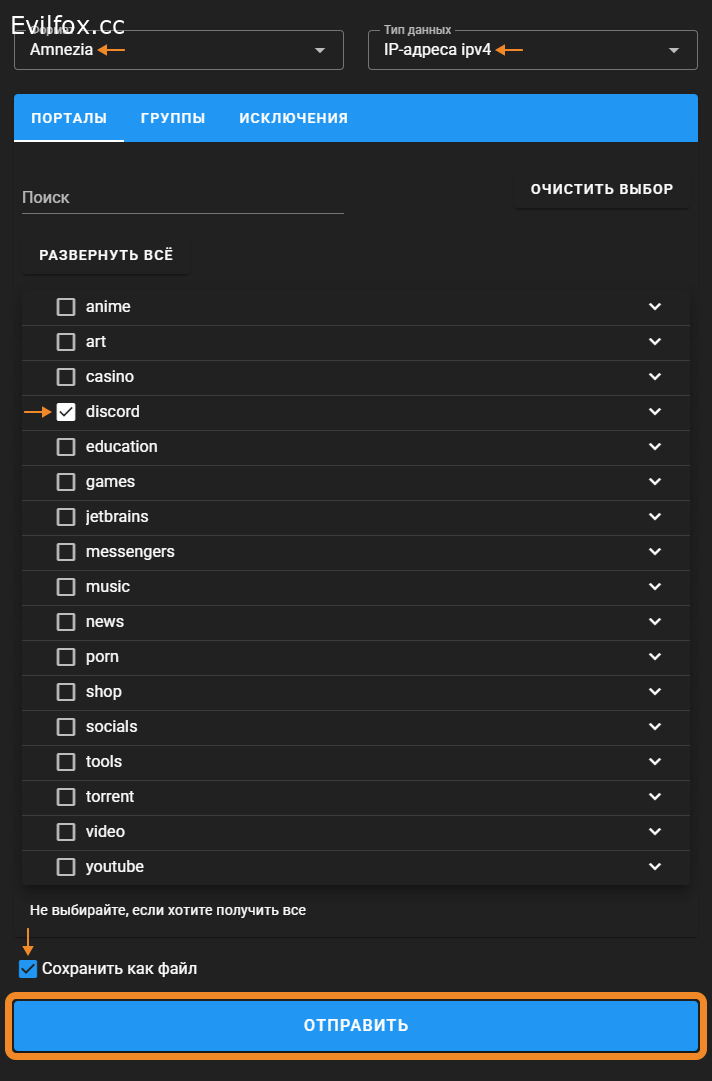Screen dimensions: 712x1081
Task: Click the РАЗВЕРНУТЬ ВСЁ button
Action: [x=106, y=255]
